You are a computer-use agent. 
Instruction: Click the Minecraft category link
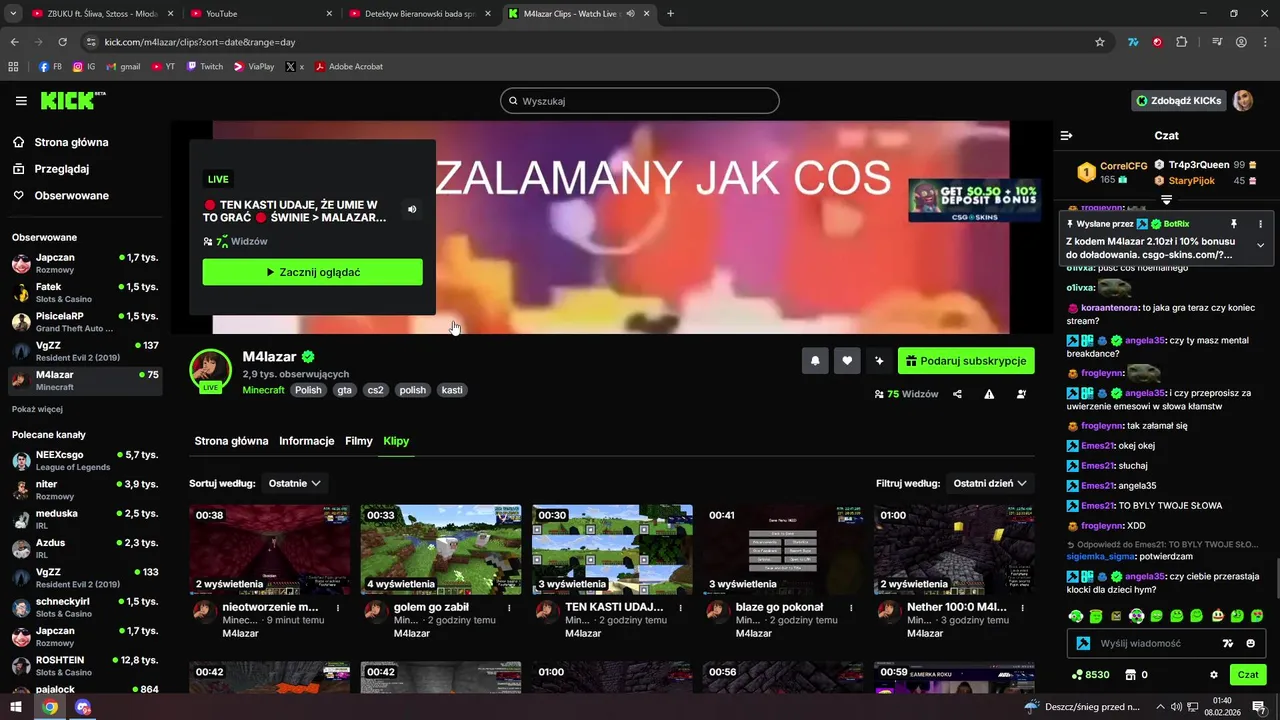pyautogui.click(x=264, y=390)
